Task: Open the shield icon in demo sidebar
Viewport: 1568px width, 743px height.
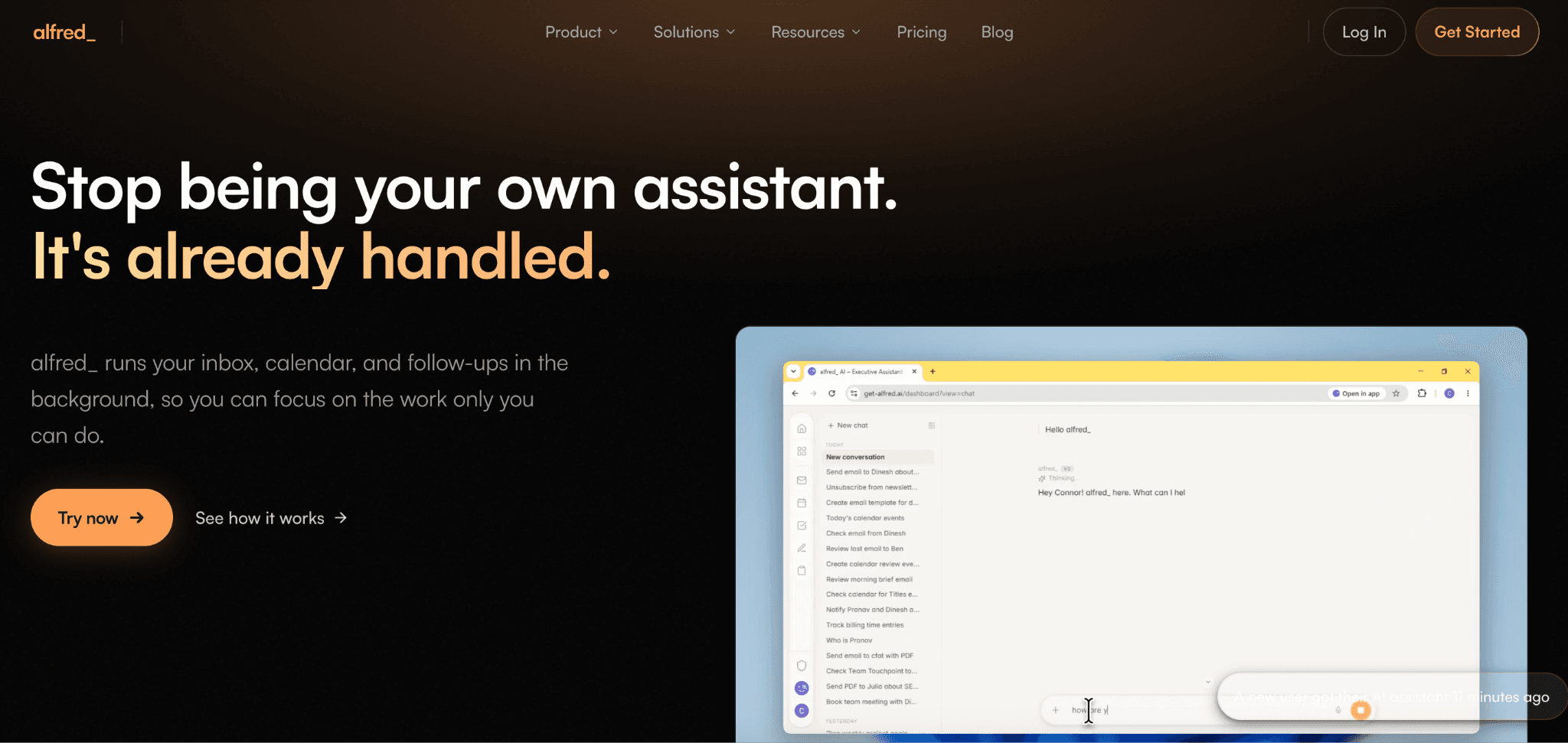Action: click(x=802, y=666)
